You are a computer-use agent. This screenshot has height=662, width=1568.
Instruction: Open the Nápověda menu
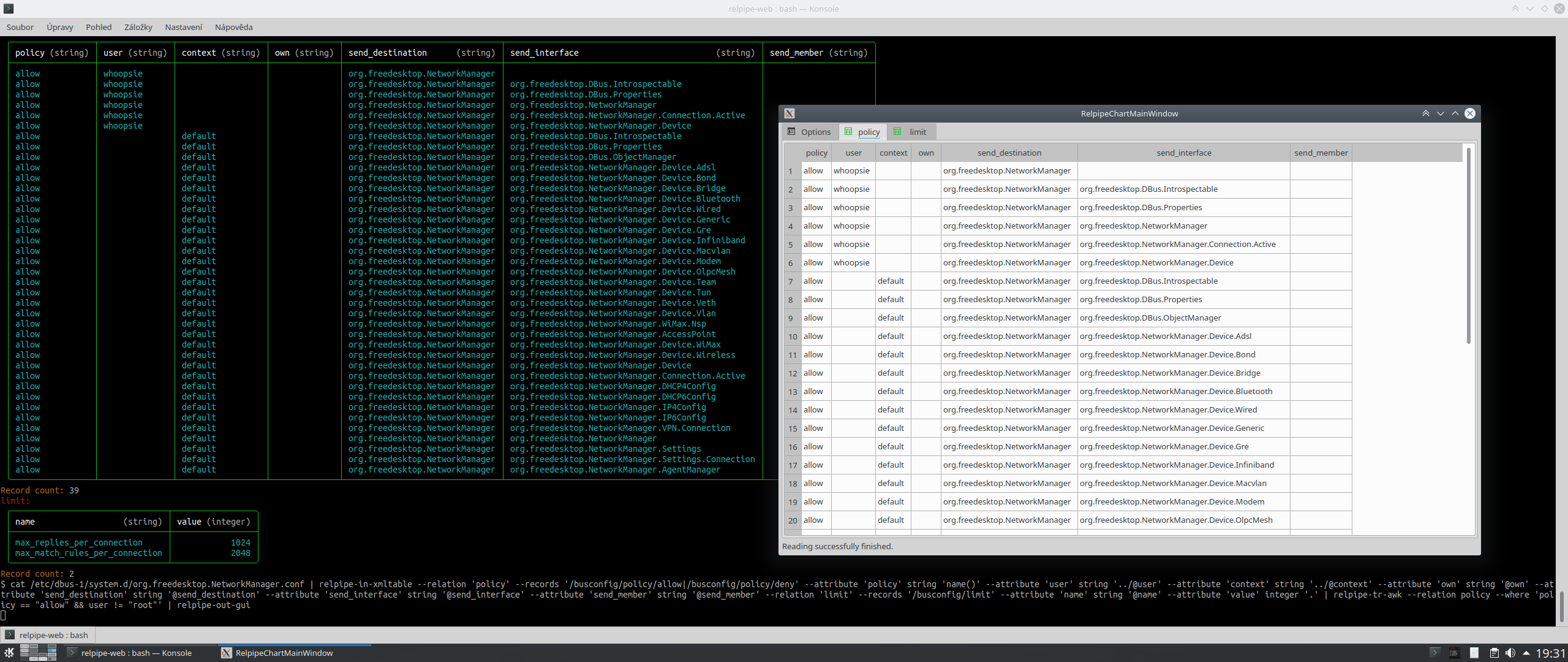[234, 27]
